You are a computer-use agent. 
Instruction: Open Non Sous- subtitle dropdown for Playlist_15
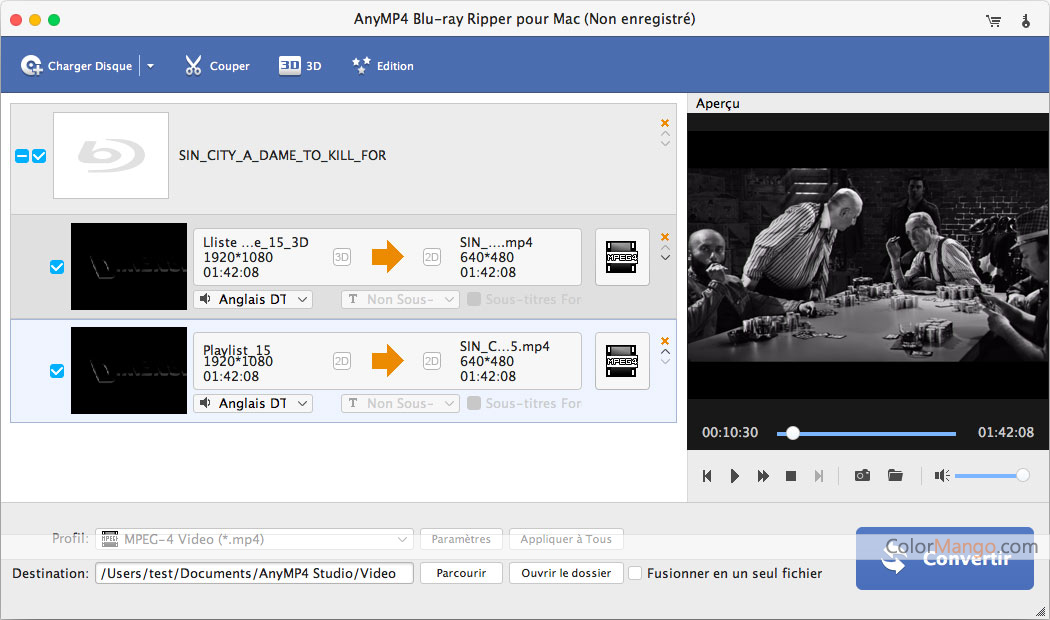(x=400, y=403)
